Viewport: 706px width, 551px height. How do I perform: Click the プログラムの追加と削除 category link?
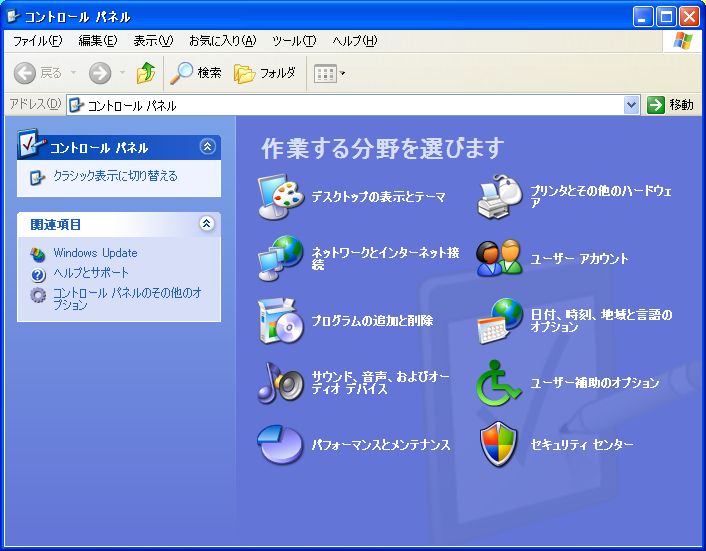click(372, 321)
